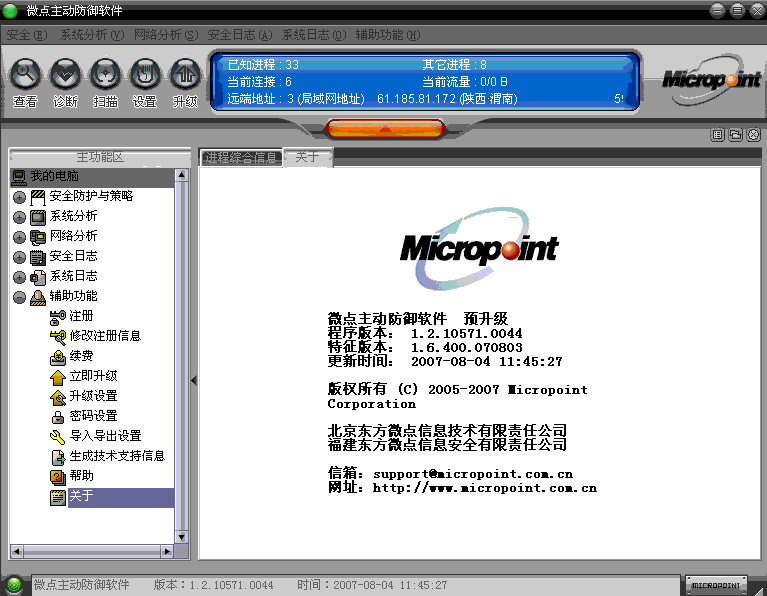This screenshot has height=596, width=767.
Task: Click the first small panel icon under the Micropoint logo
Action: coord(718,135)
